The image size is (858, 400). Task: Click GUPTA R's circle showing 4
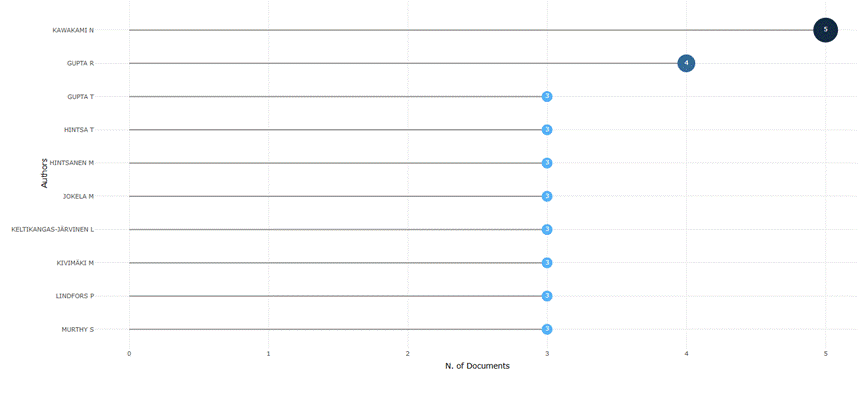click(686, 63)
